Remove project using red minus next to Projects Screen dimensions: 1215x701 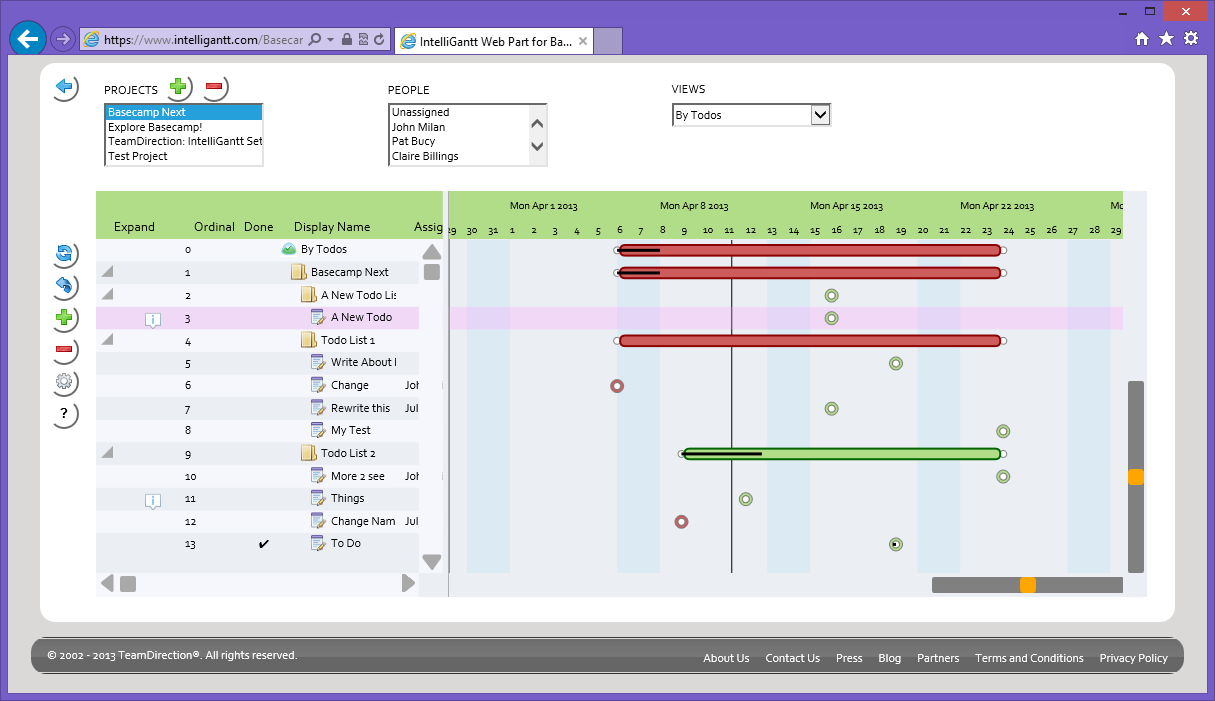click(x=214, y=87)
